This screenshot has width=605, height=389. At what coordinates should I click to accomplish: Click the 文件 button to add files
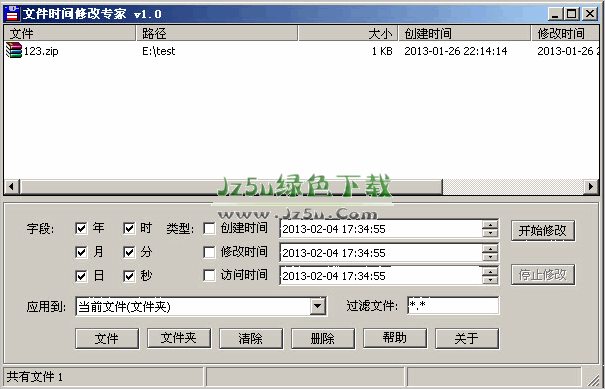pyautogui.click(x=107, y=338)
